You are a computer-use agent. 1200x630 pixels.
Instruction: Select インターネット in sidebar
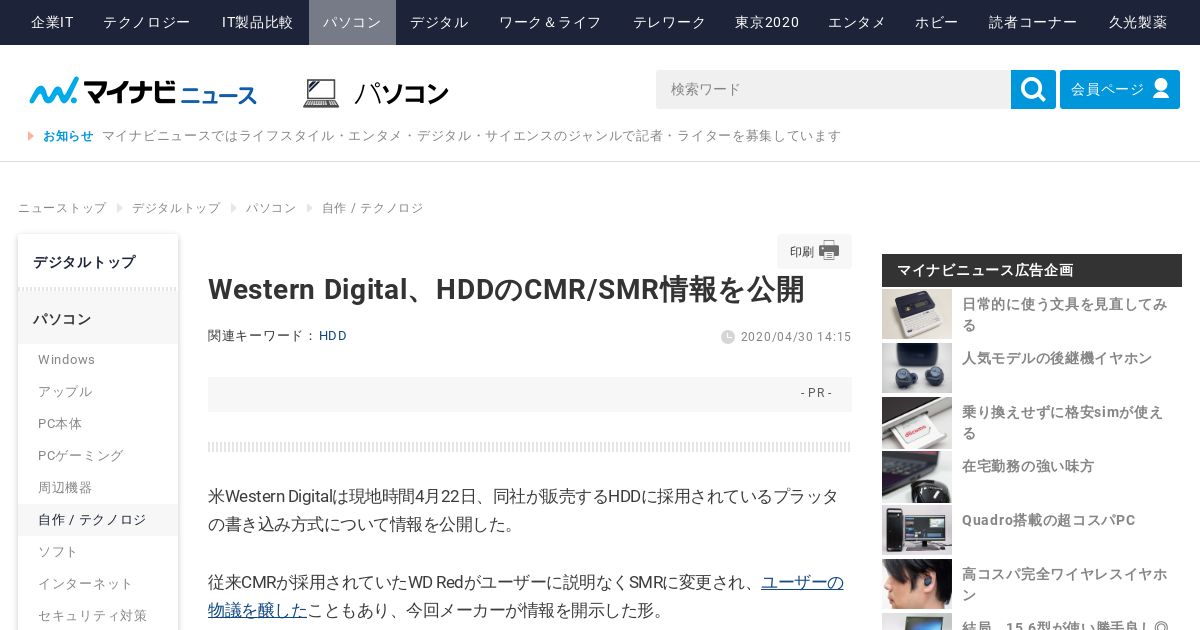pos(98,584)
